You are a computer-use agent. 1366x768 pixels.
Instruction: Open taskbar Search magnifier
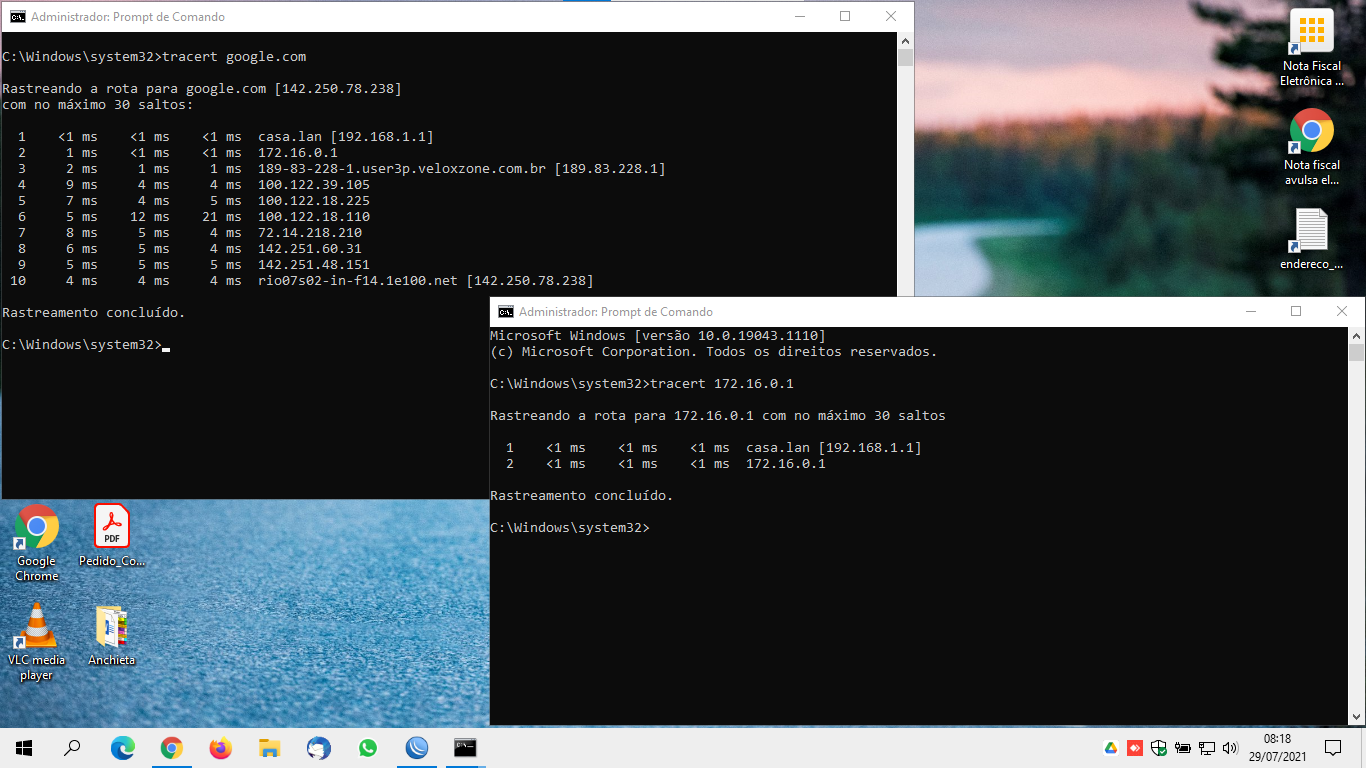coord(73,748)
